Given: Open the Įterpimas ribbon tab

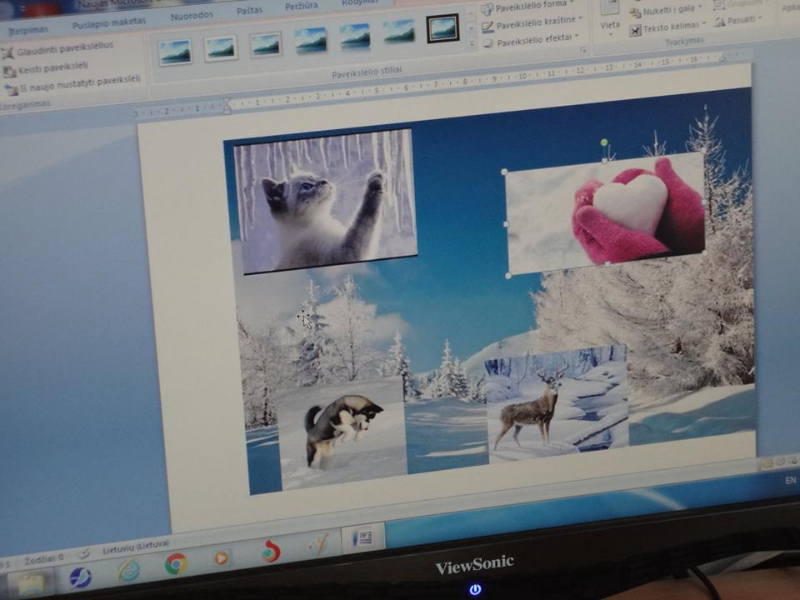Looking at the screenshot, I should tap(28, 31).
